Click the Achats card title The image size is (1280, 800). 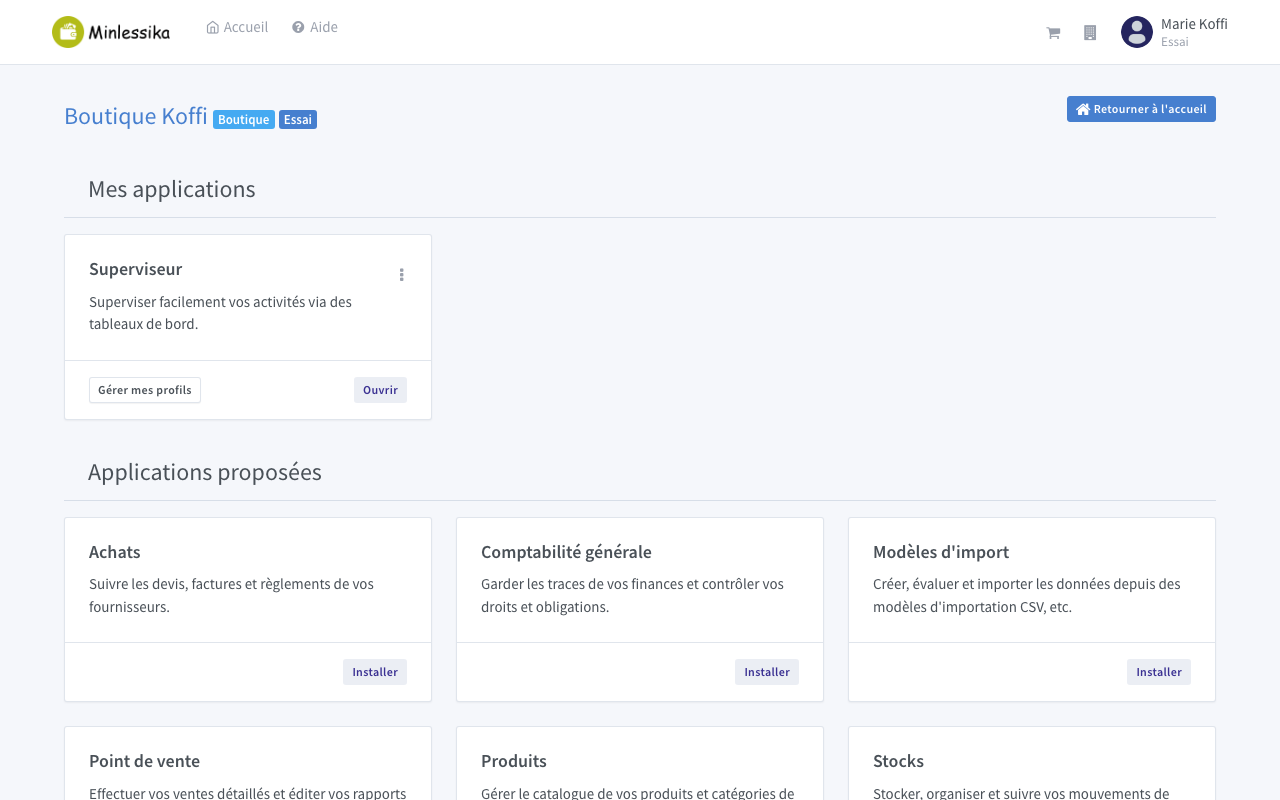coord(115,552)
